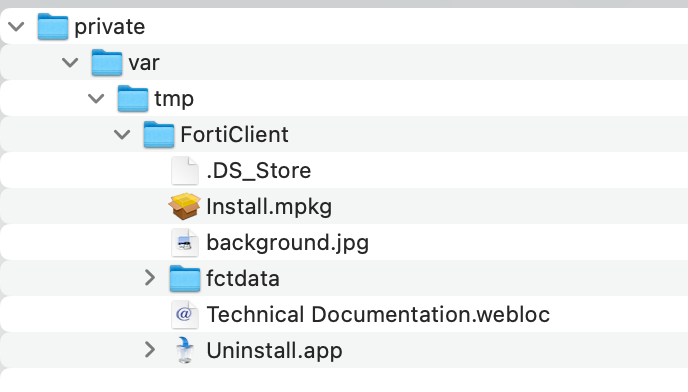The width and height of the screenshot is (688, 392).
Task: Click the fctdata folder icon
Action: (x=185, y=278)
